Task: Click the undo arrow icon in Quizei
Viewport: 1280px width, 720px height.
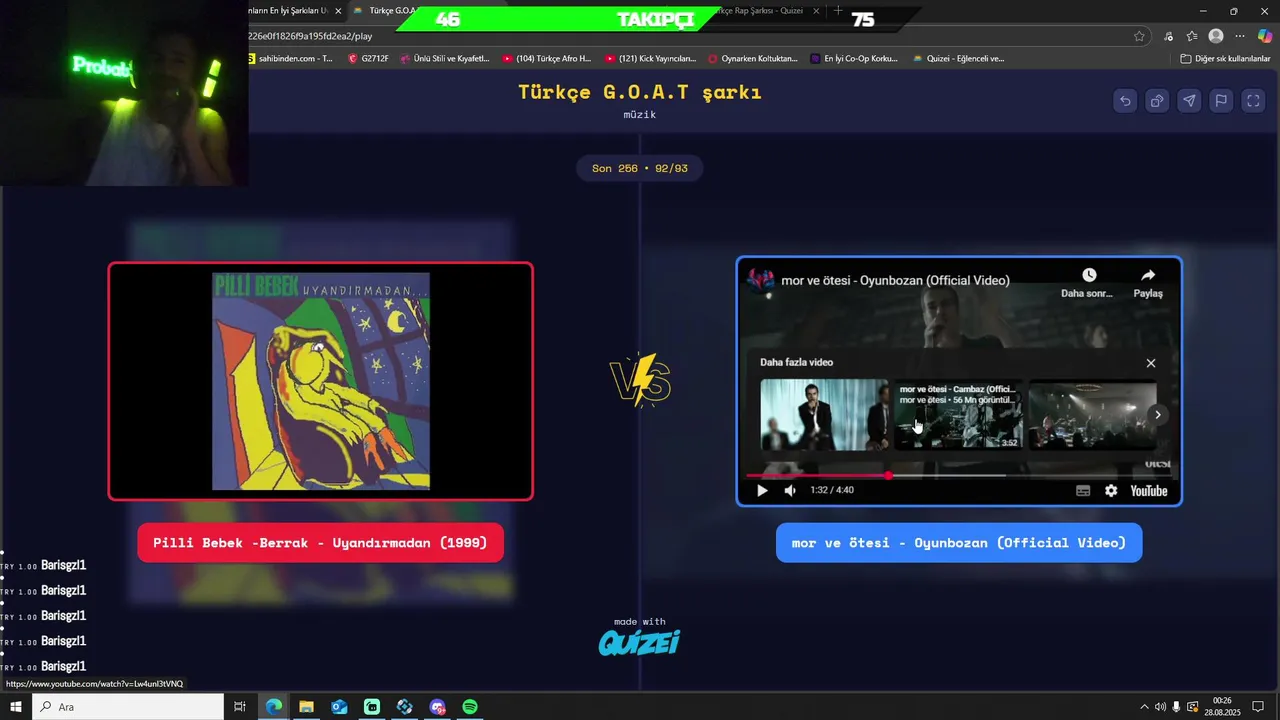Action: 1125,100
